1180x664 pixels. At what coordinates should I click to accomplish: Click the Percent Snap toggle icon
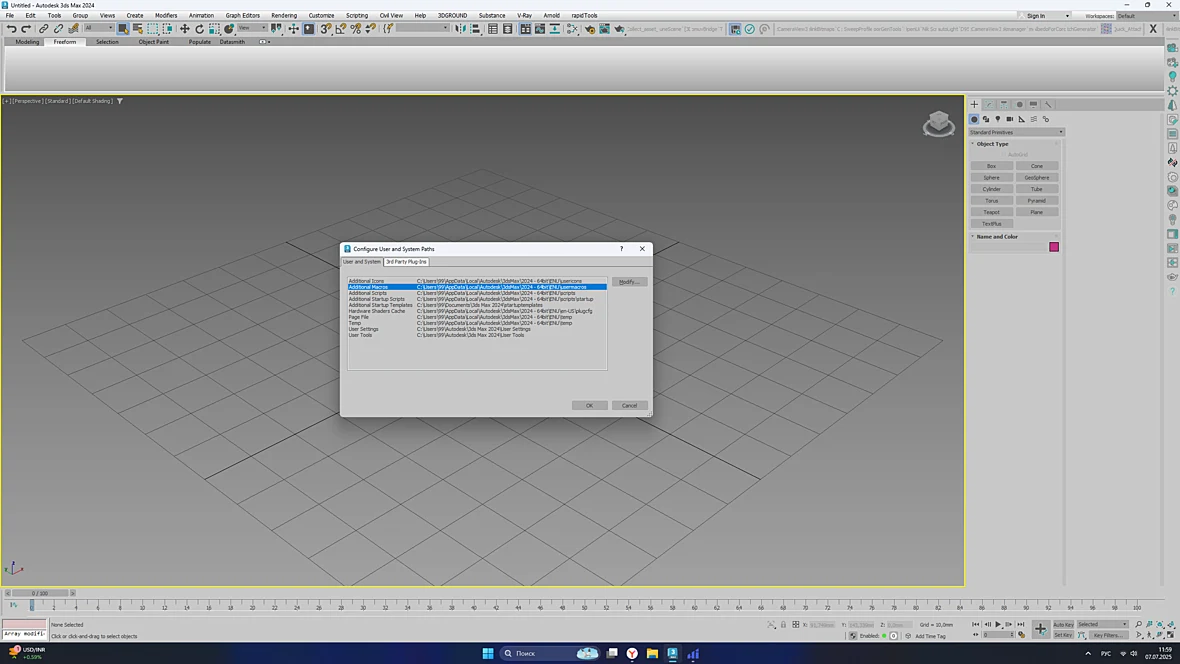tap(356, 29)
